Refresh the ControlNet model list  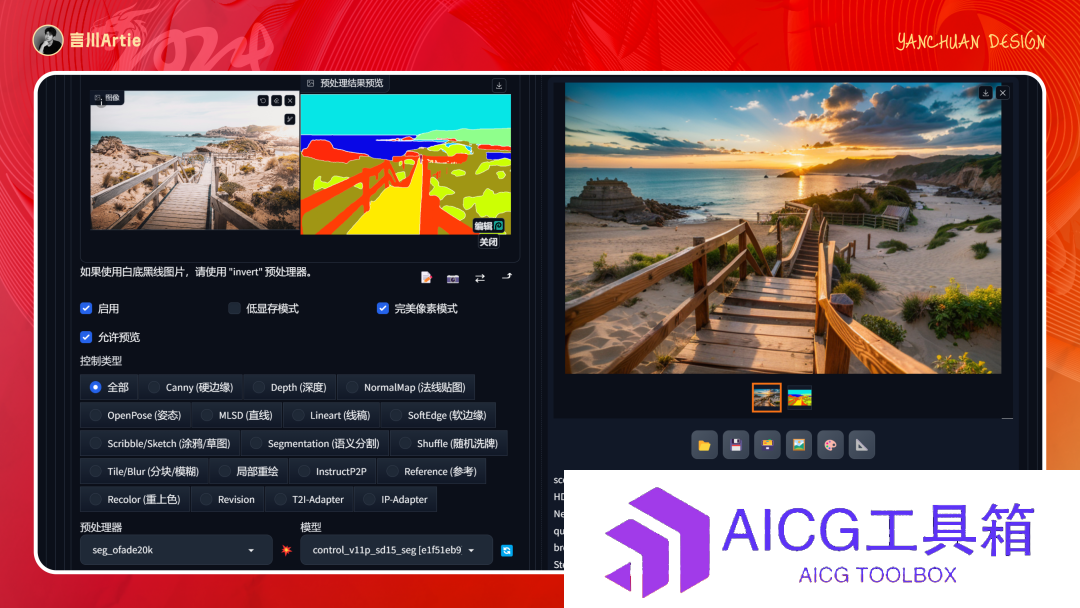click(x=507, y=550)
